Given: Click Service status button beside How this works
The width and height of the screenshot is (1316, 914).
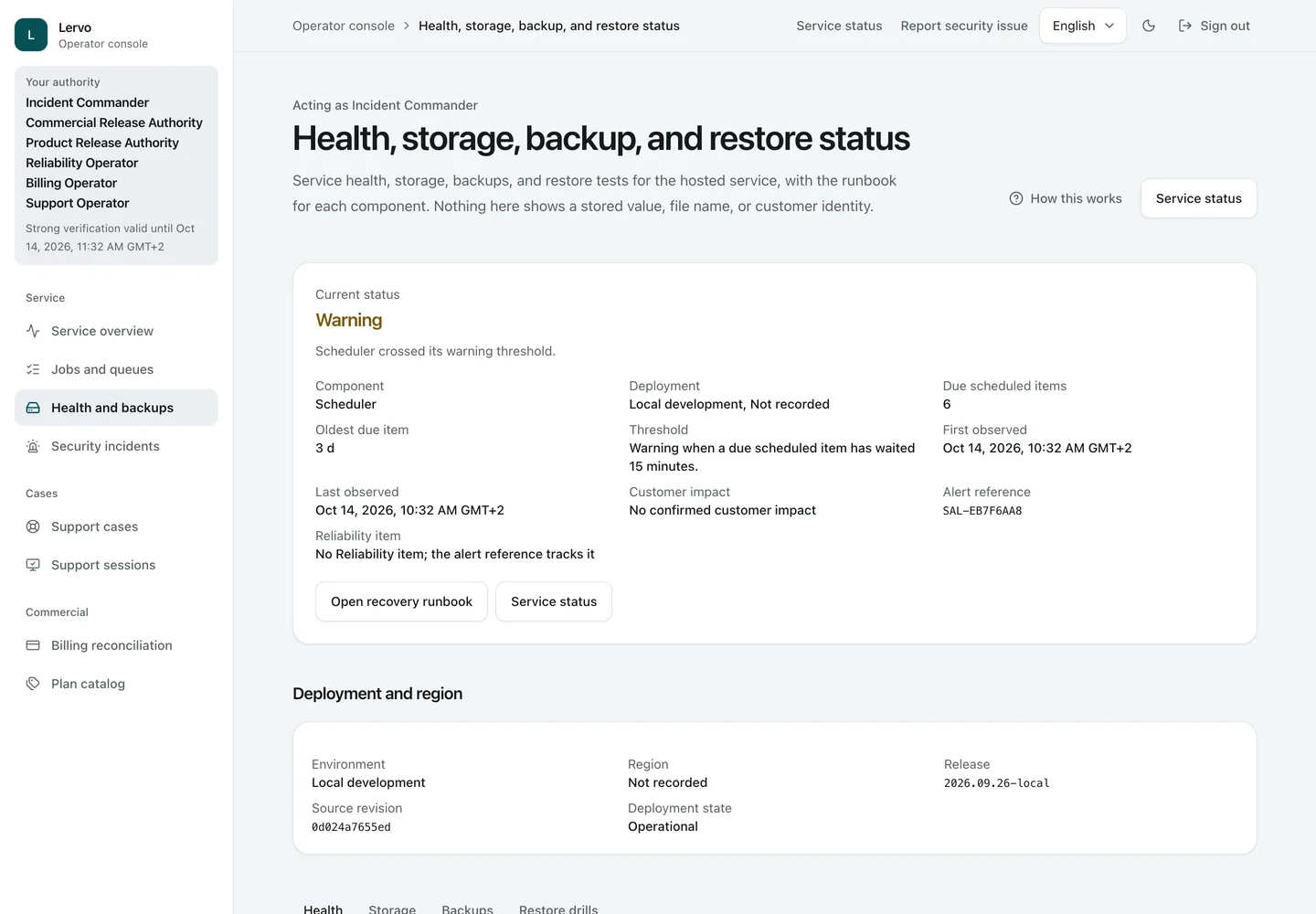Looking at the screenshot, I should [x=1198, y=198].
